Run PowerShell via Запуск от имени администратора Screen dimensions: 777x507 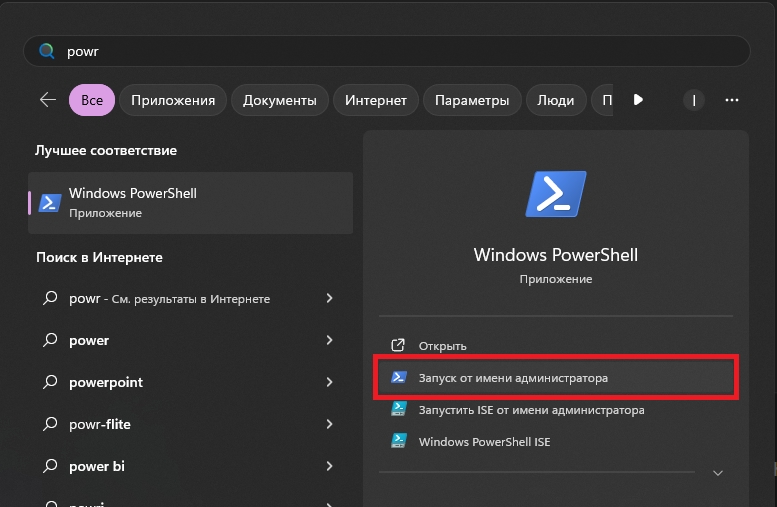pos(513,378)
